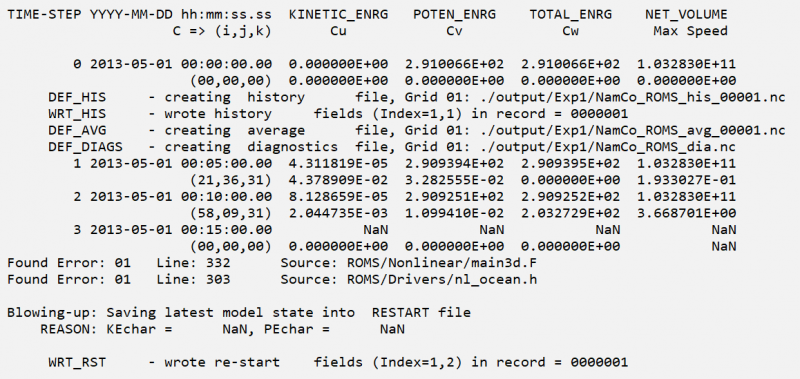Click the 3.668701E+00 max speed value
The height and width of the screenshot is (379, 800).
(x=686, y=213)
